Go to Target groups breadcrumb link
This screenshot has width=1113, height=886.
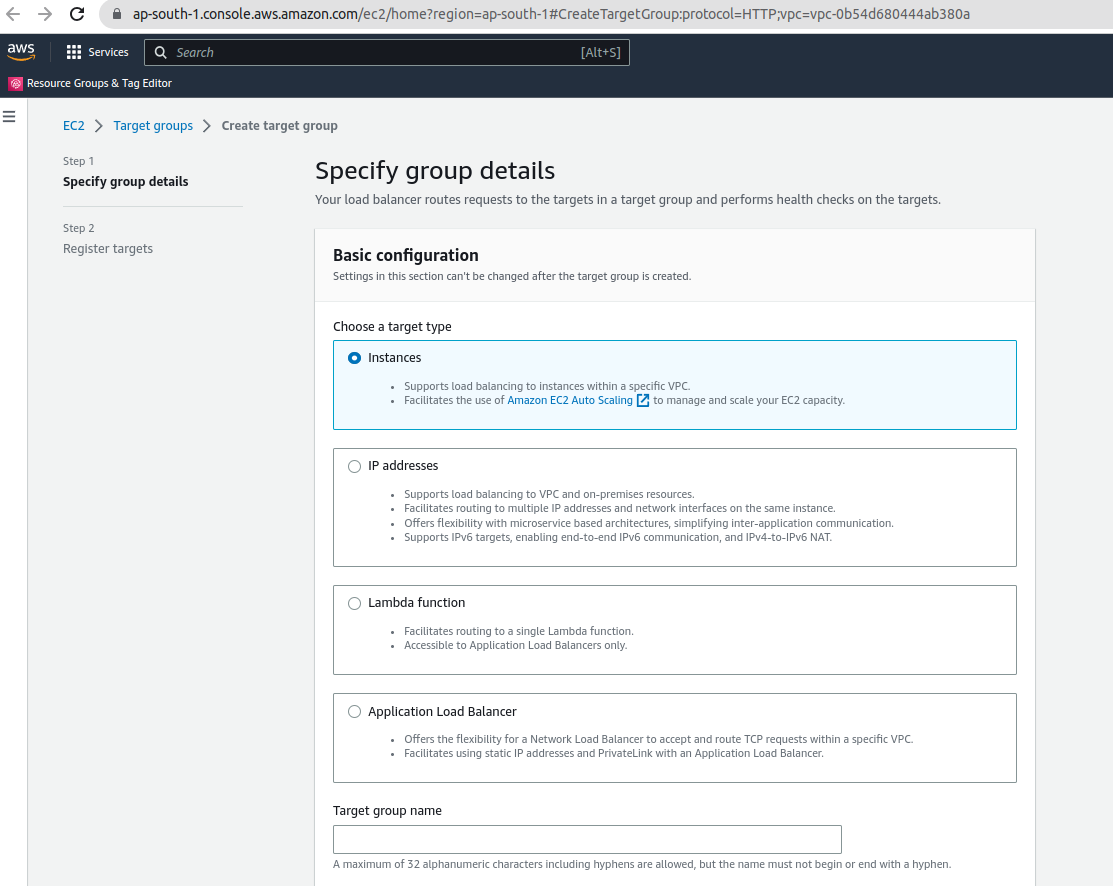pos(153,126)
